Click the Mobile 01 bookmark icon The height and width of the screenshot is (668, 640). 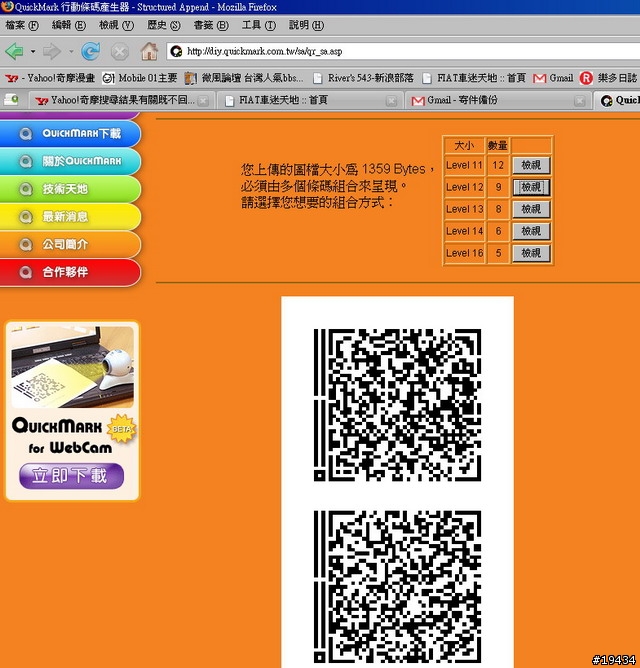109,78
